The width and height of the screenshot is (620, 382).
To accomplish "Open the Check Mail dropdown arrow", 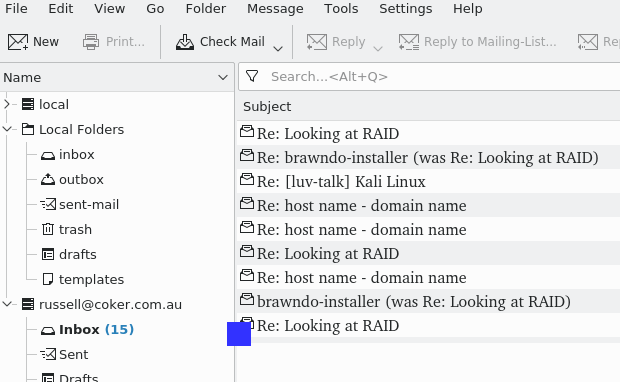I will coord(278,49).
